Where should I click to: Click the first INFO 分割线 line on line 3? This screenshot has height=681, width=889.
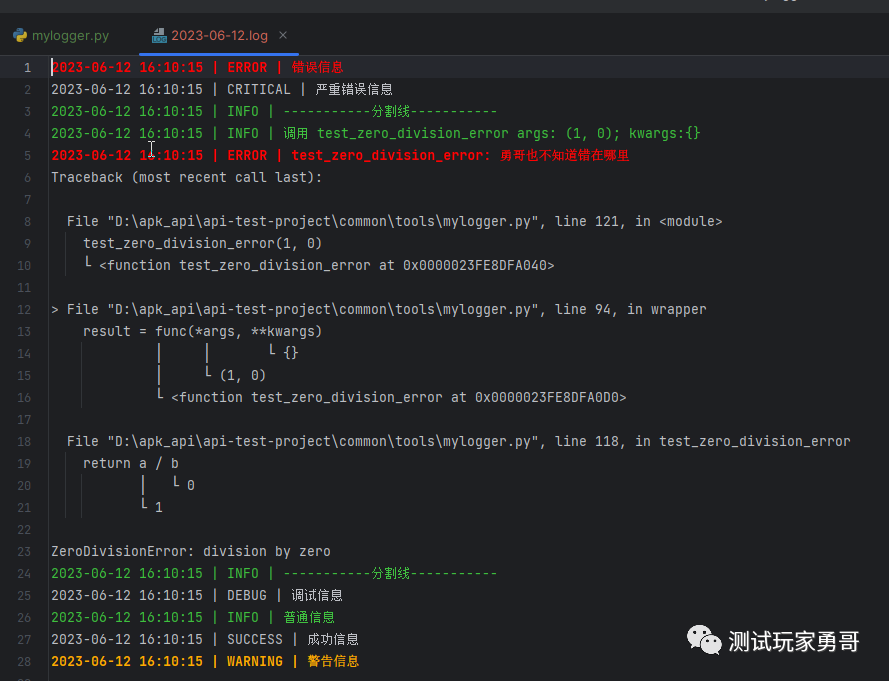[x=274, y=112]
